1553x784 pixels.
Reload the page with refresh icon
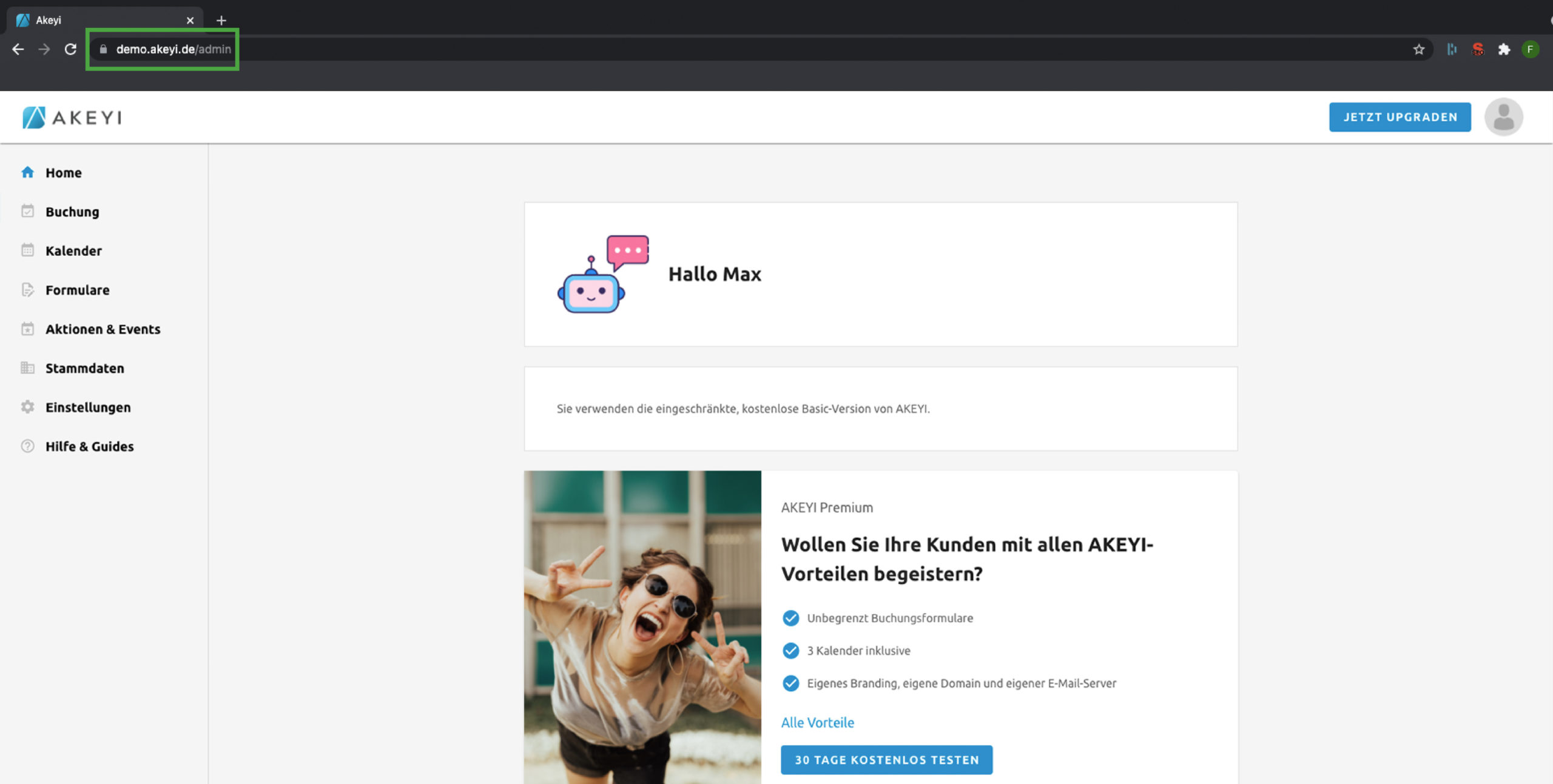pos(70,50)
